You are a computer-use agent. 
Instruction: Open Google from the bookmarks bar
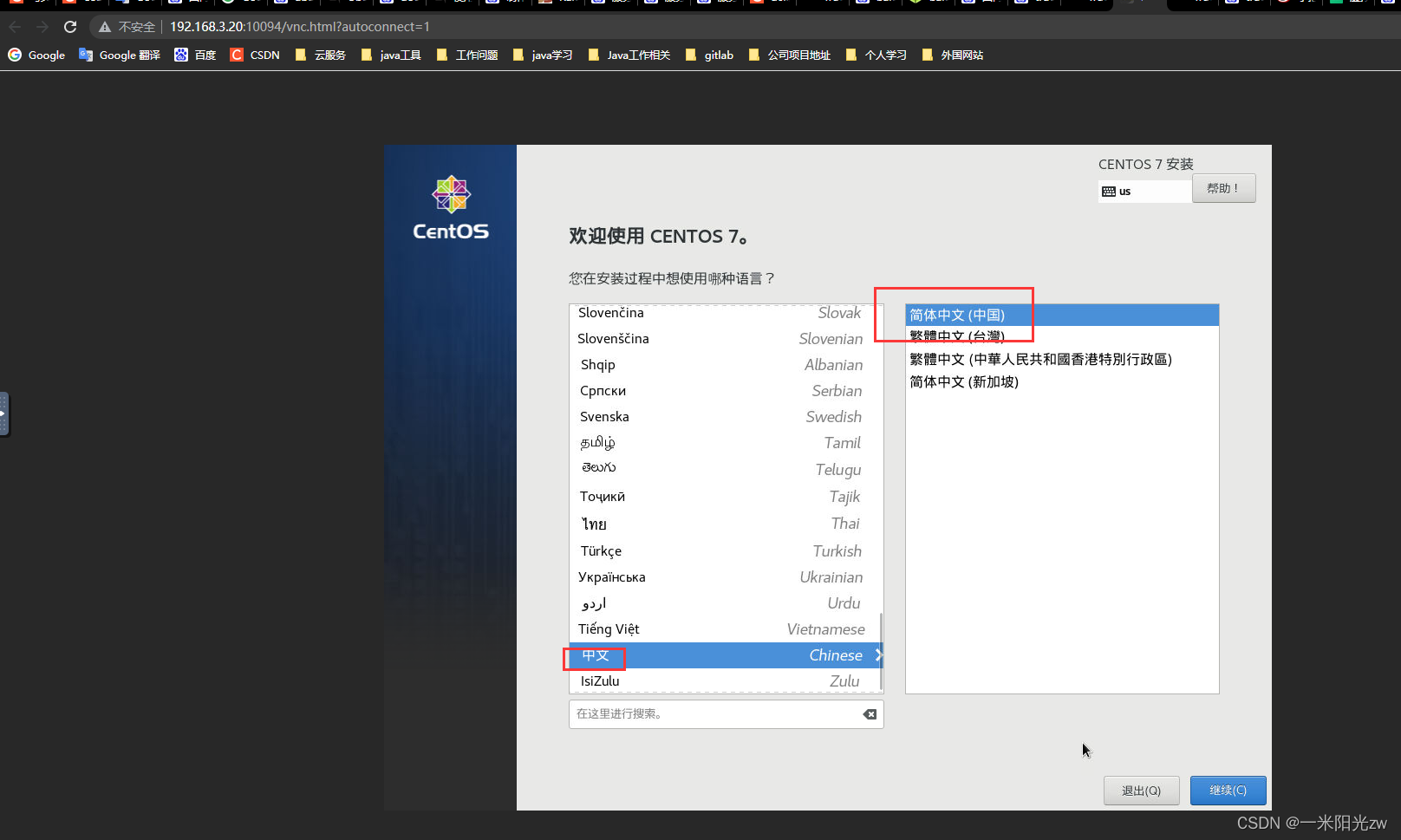click(36, 55)
